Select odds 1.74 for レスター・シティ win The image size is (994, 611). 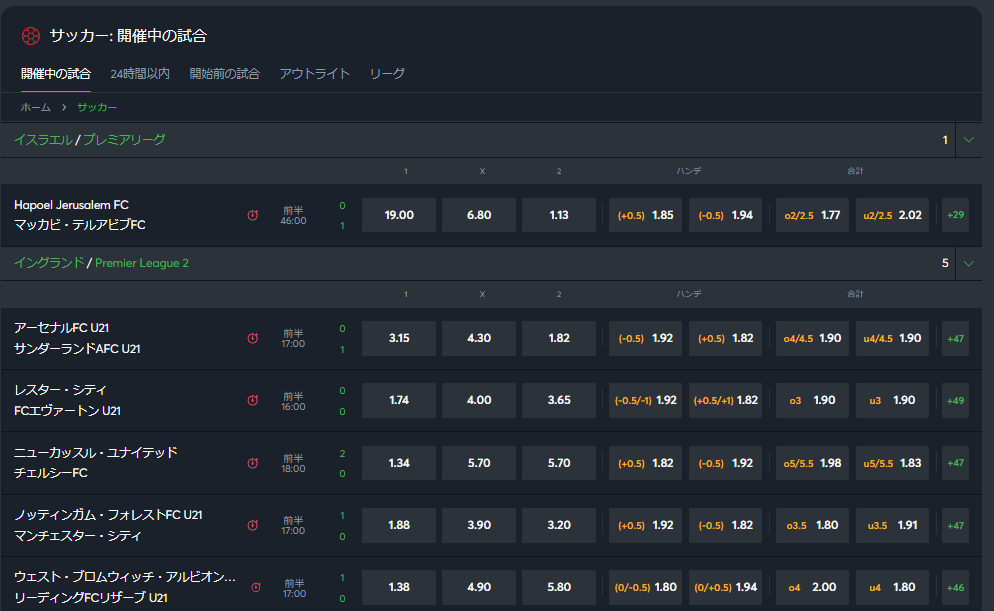click(x=399, y=400)
